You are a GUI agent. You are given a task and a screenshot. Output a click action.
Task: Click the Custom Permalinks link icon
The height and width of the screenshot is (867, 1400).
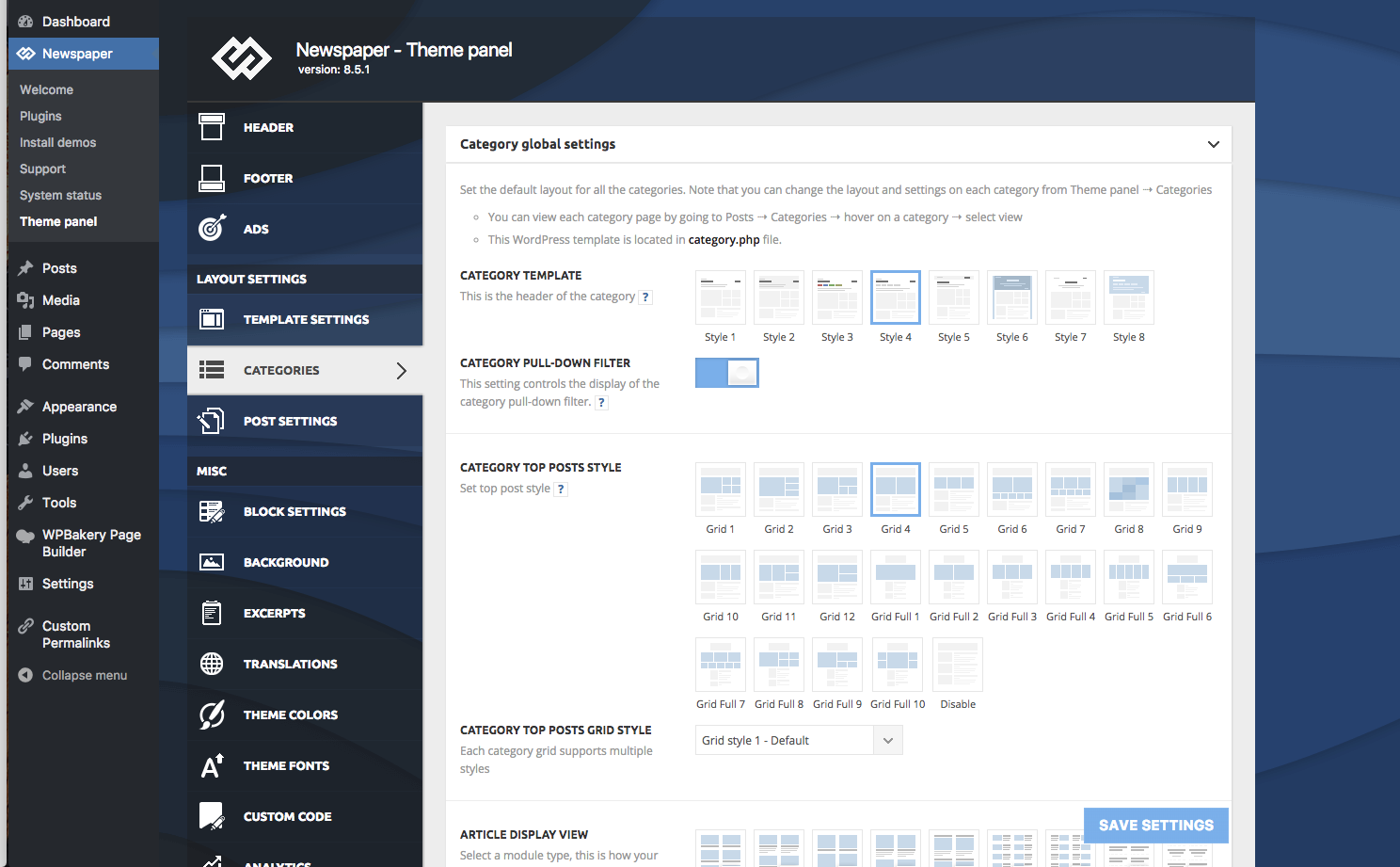(25, 626)
